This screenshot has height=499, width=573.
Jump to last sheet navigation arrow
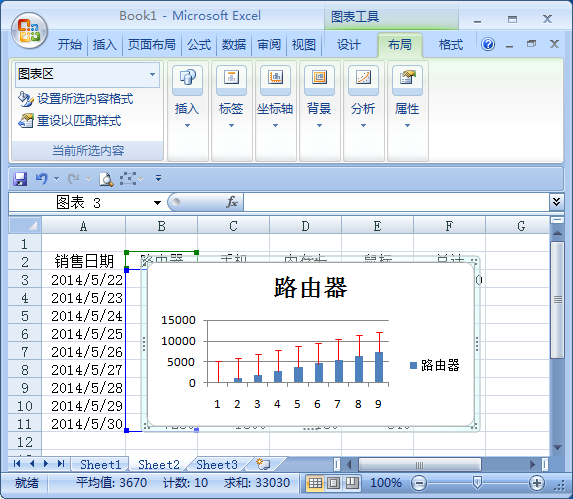point(61,464)
